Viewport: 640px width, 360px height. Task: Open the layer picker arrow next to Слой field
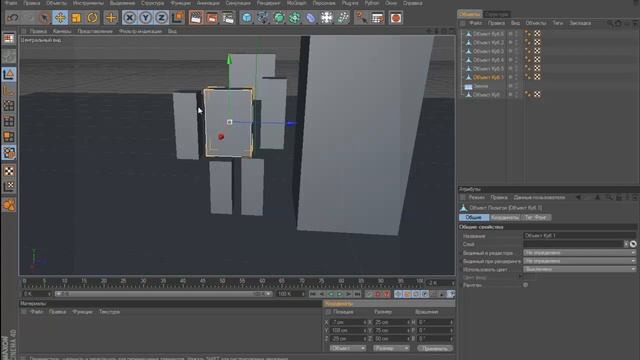pos(626,244)
